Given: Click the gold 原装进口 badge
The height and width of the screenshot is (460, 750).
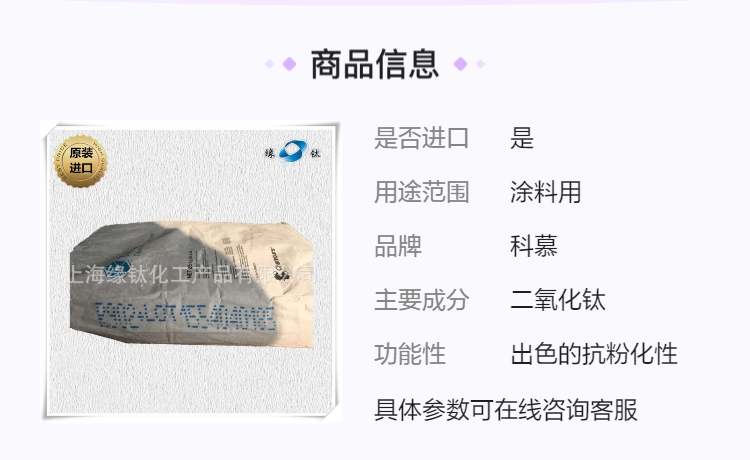Looking at the screenshot, I should click(x=80, y=161).
